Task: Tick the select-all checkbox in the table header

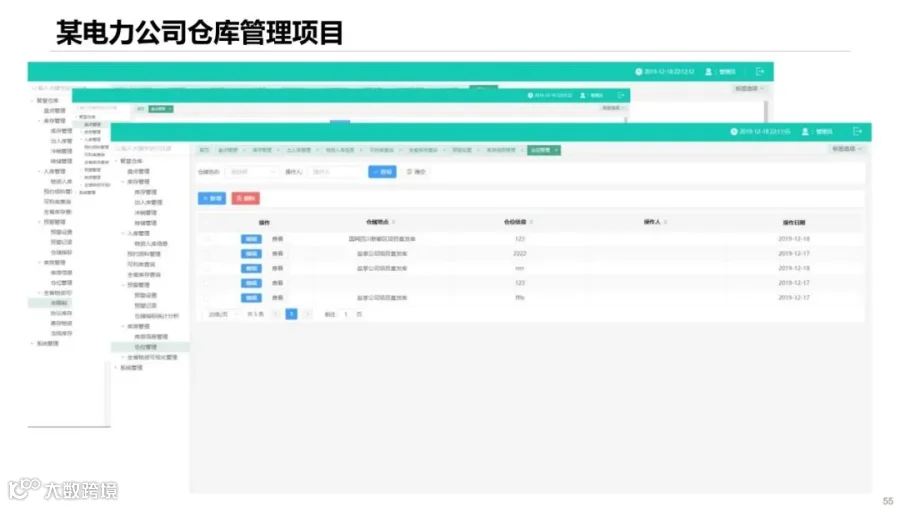Action: (x=207, y=222)
